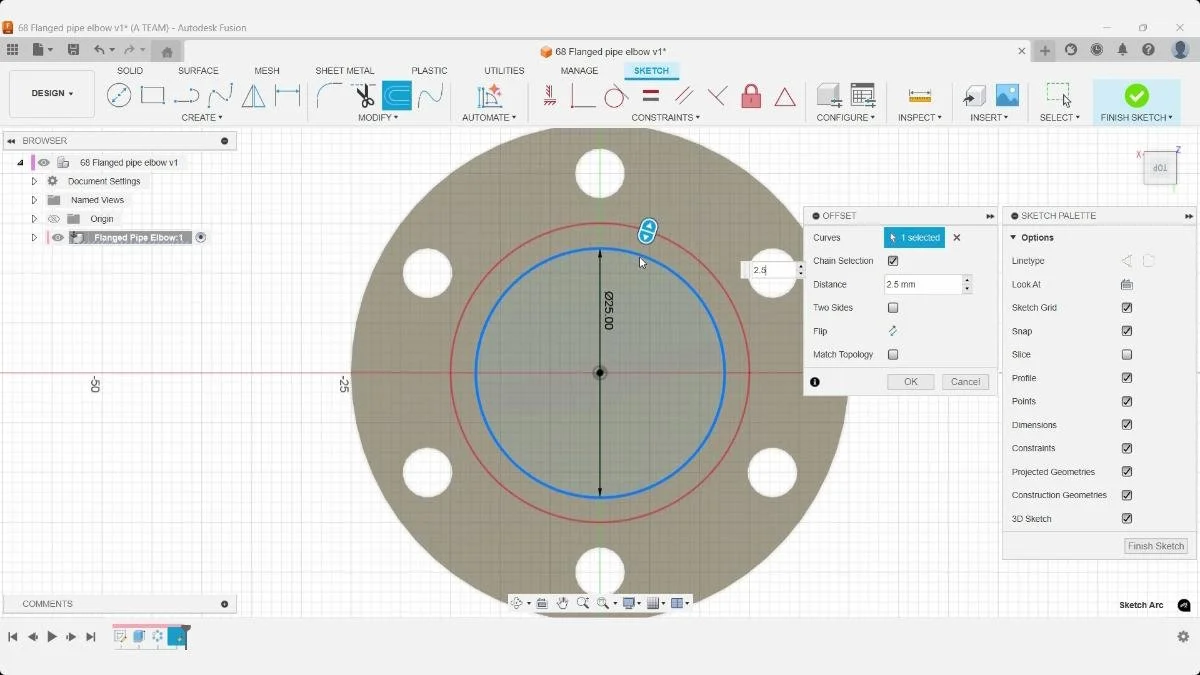Toggle the Projected Geometries checkbox
The width and height of the screenshot is (1200, 675).
[1127, 472]
